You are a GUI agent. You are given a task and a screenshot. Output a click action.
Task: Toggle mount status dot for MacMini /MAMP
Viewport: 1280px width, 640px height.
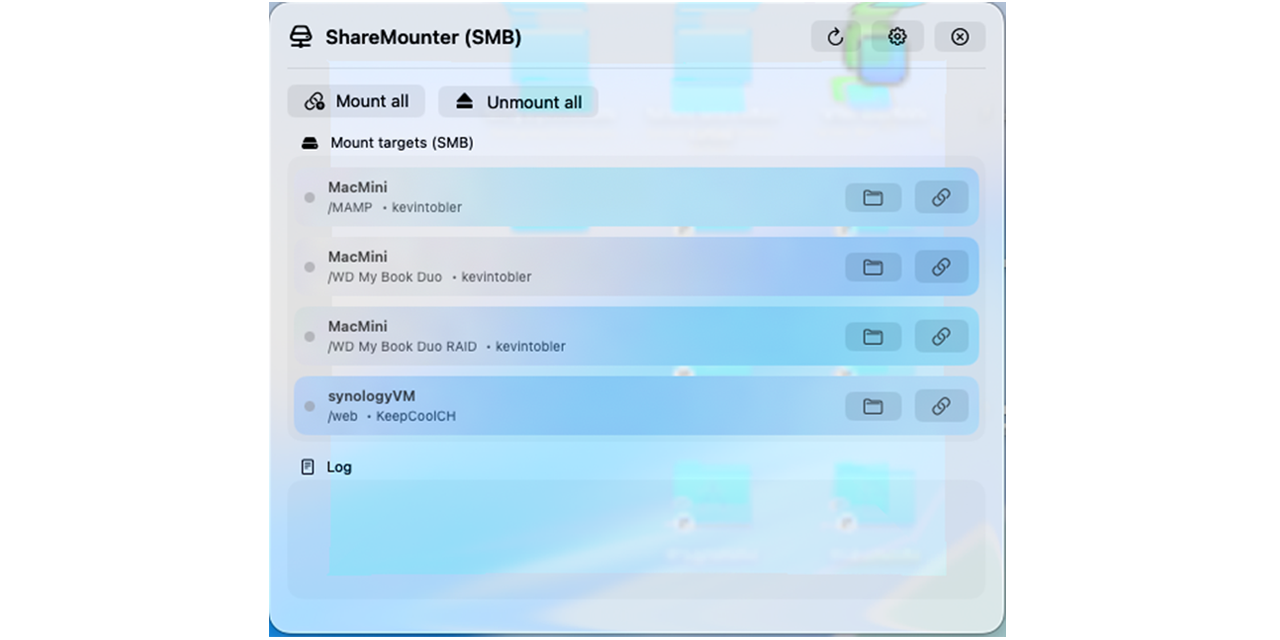[309, 197]
